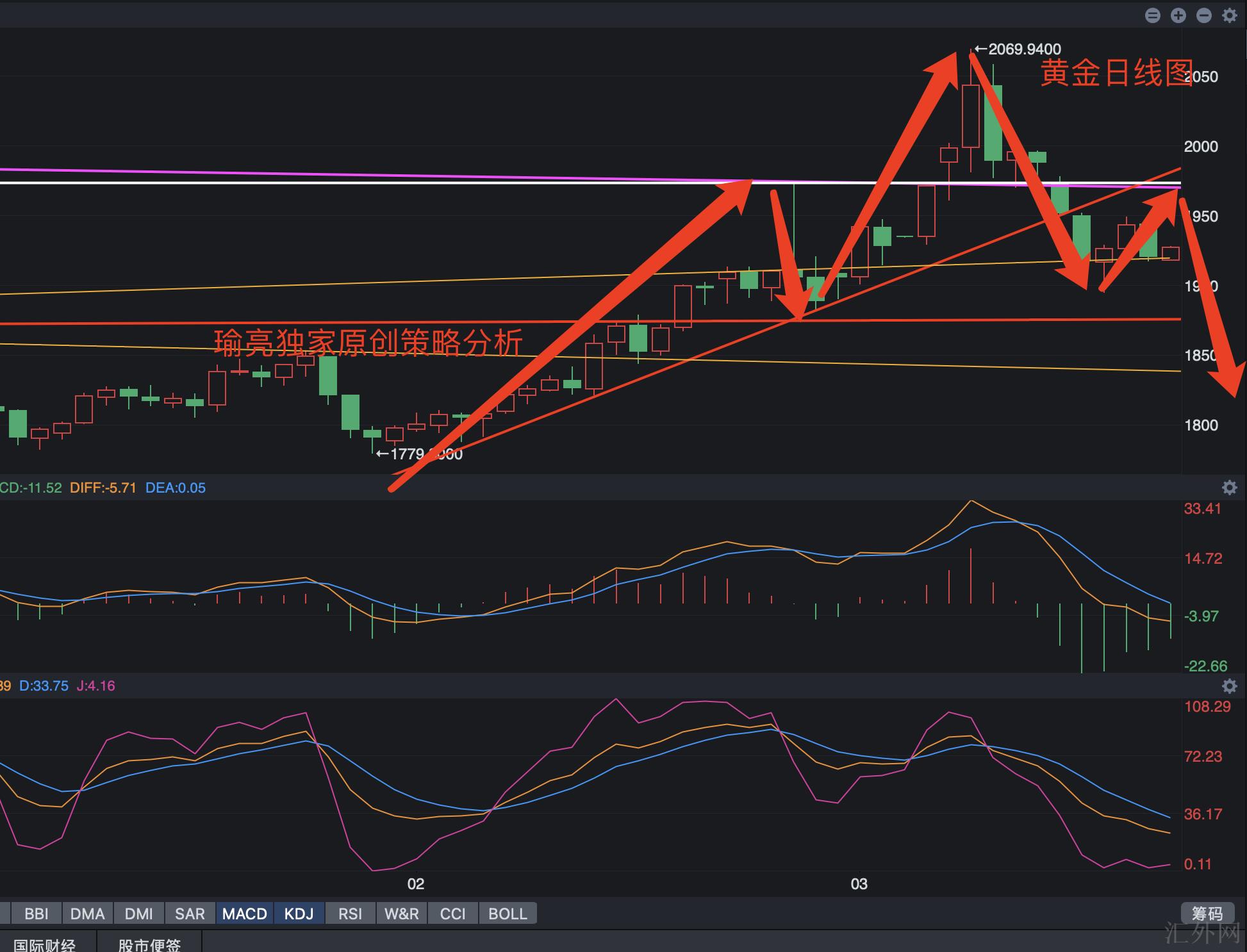
Task: Switch to the DMI indicator
Action: coord(138,914)
